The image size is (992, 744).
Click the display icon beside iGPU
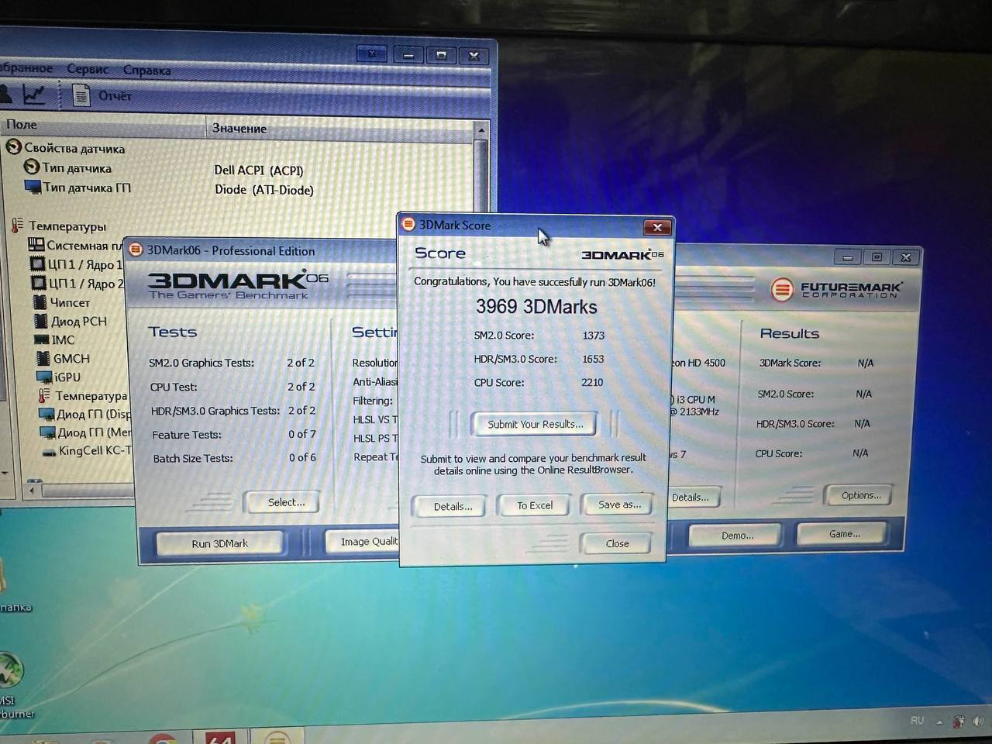(x=44, y=377)
